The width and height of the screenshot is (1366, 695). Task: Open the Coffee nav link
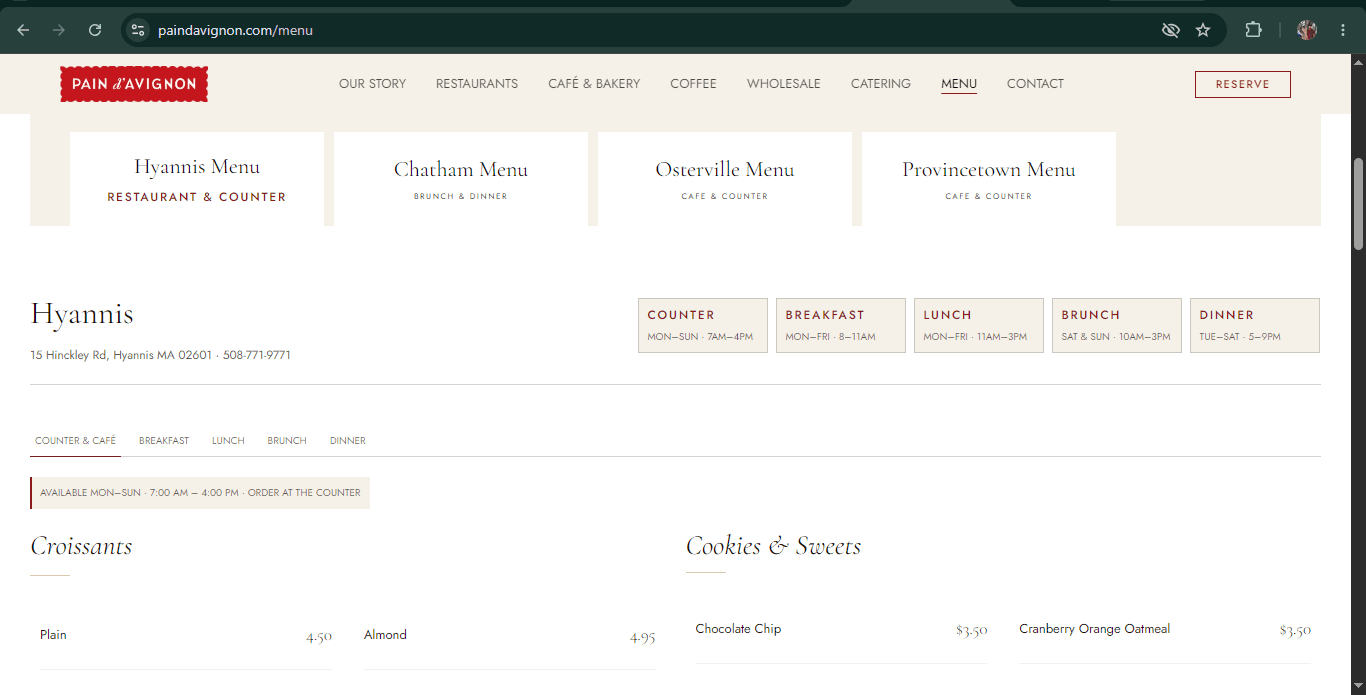pos(694,84)
